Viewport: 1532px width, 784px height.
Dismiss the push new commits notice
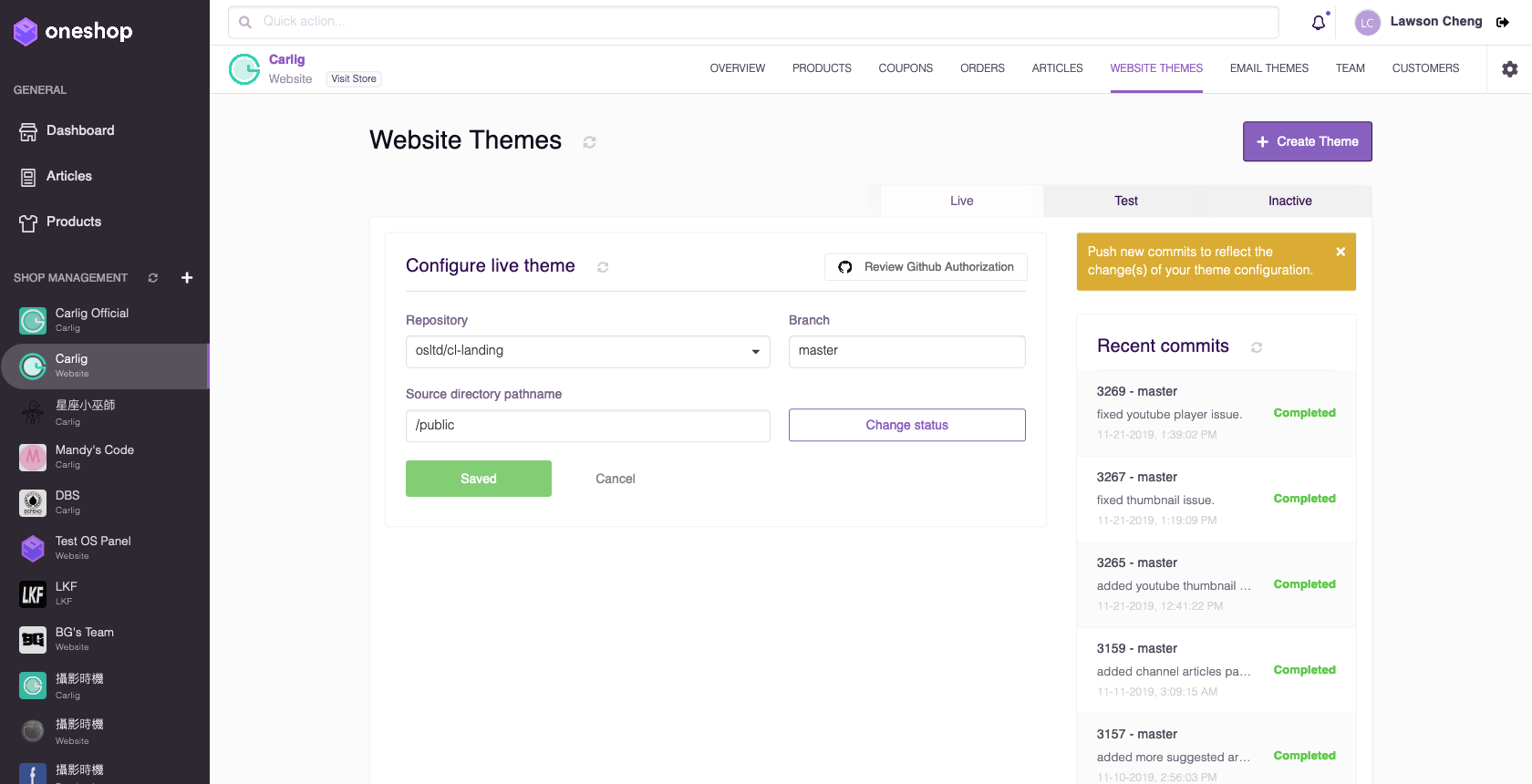tap(1340, 252)
